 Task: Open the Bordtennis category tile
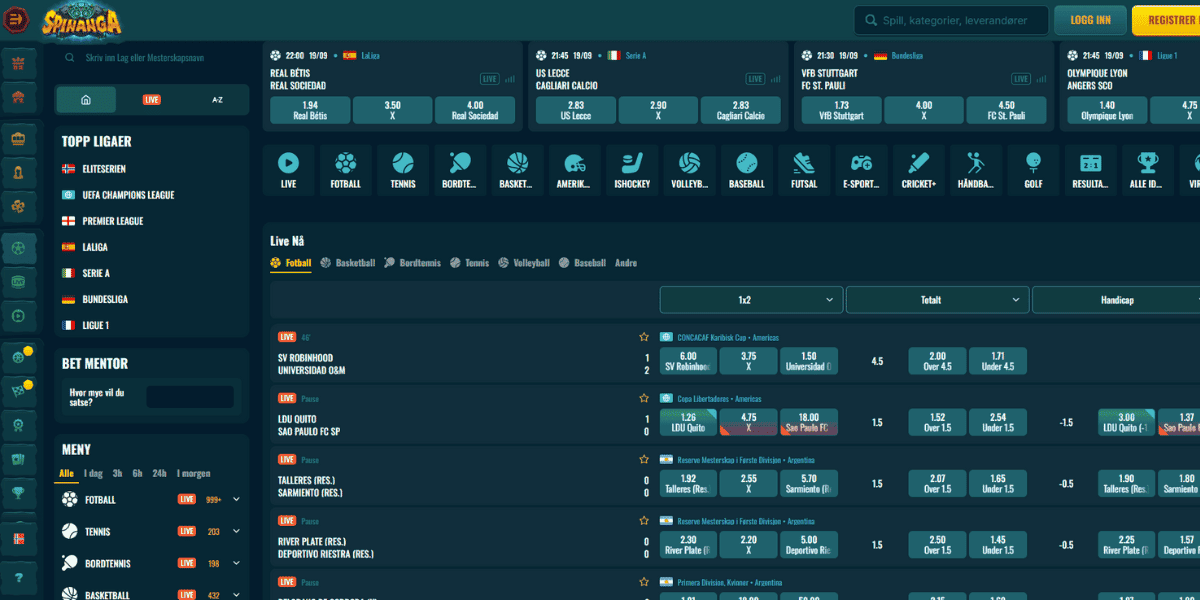(x=460, y=170)
